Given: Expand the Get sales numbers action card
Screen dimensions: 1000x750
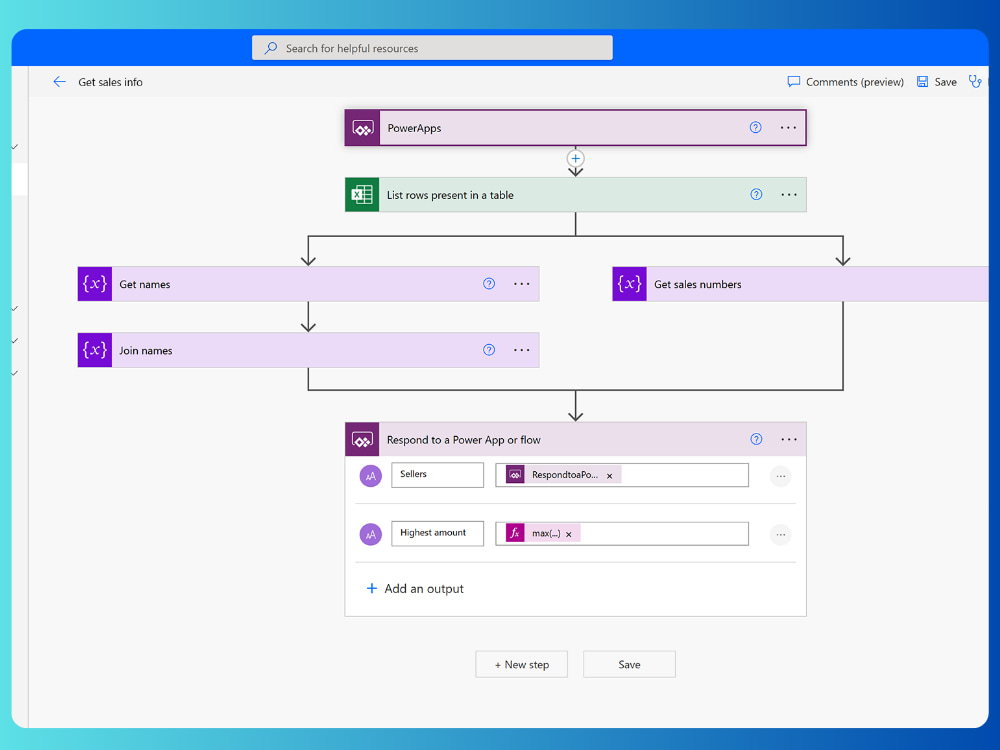Looking at the screenshot, I should pos(800,284).
